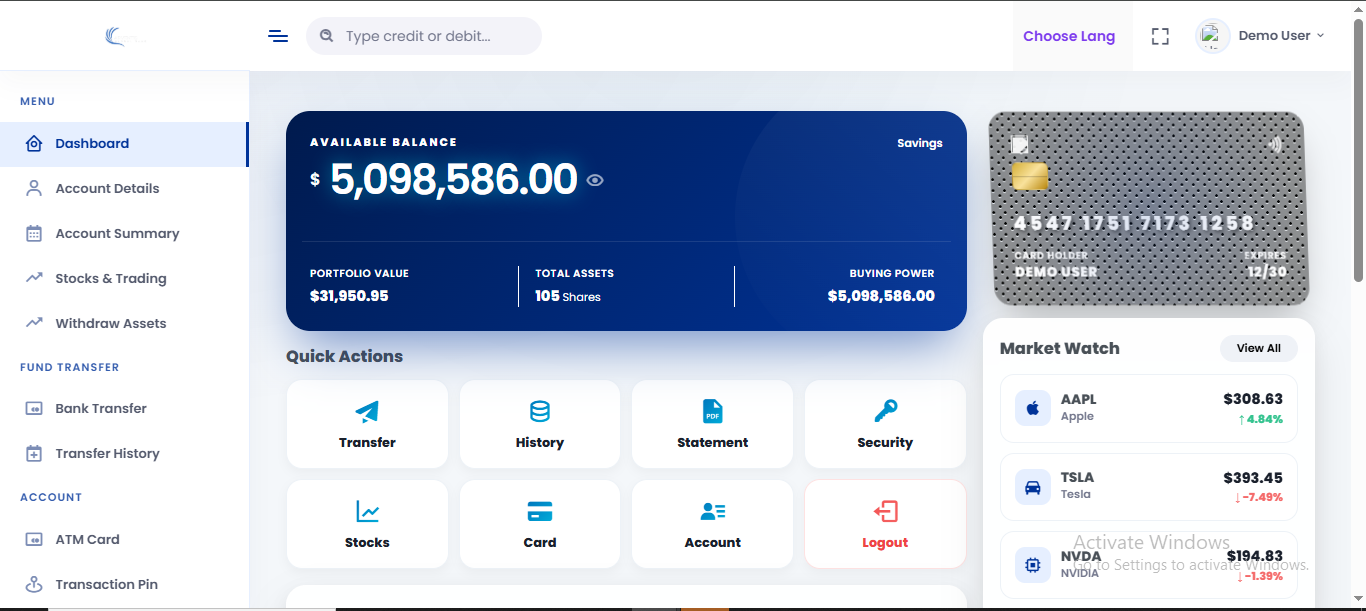Click the Tesla car icon
Viewport: 1366px width, 611px height.
pos(1033,487)
